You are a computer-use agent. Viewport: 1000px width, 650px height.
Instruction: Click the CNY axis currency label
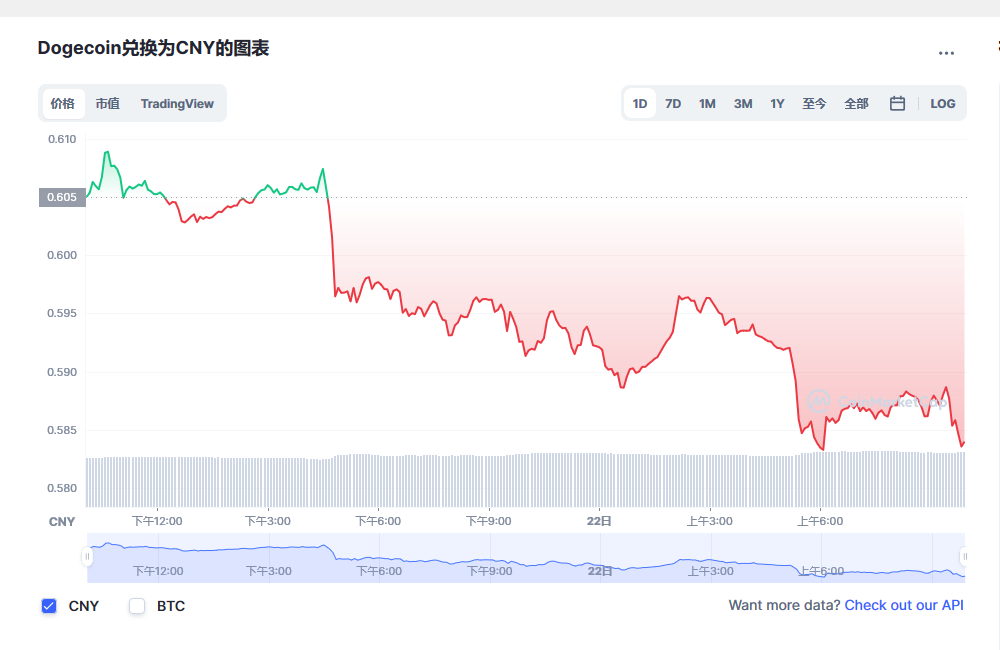(62, 522)
